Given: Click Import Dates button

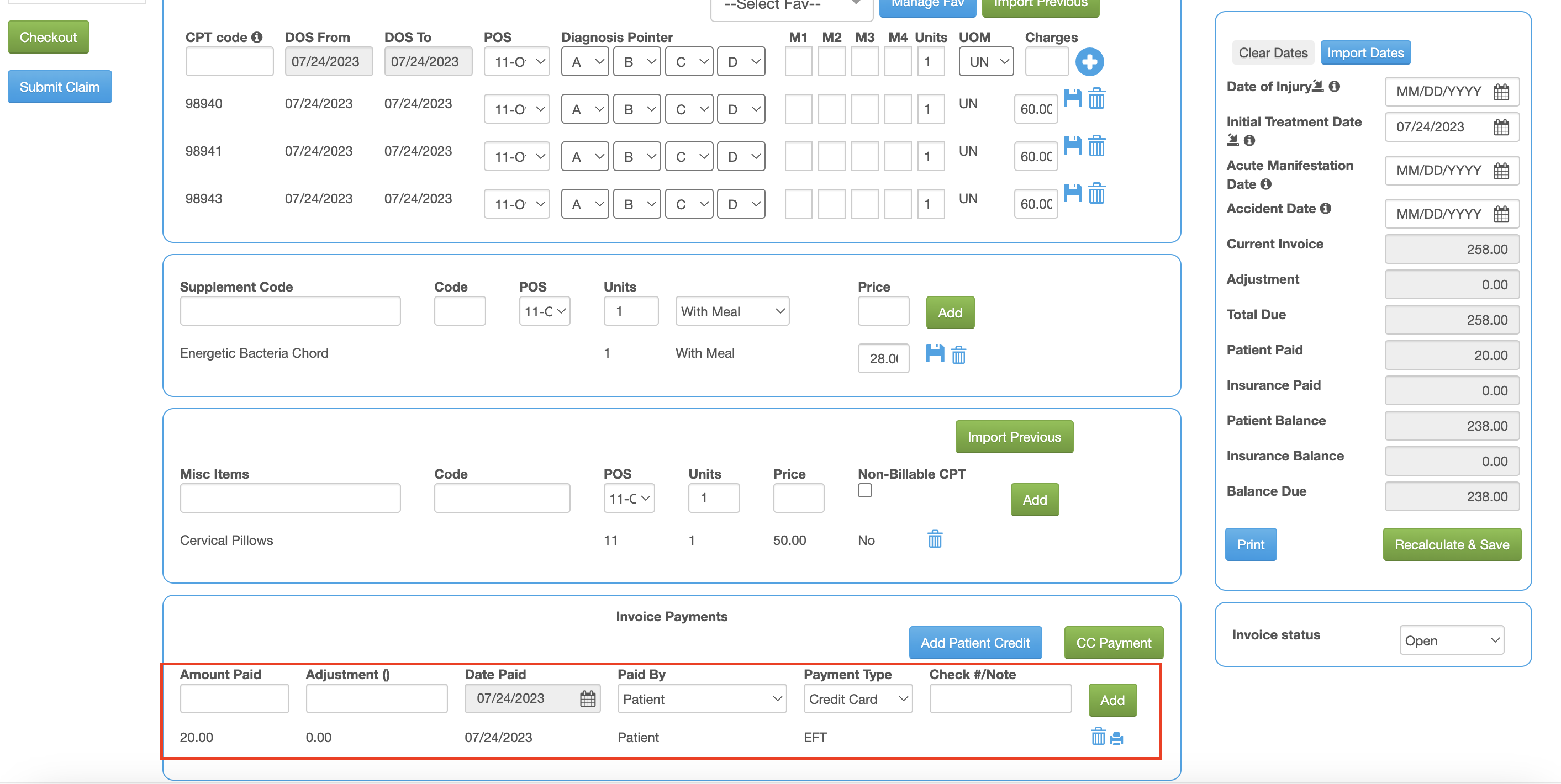Looking at the screenshot, I should 1365,52.
